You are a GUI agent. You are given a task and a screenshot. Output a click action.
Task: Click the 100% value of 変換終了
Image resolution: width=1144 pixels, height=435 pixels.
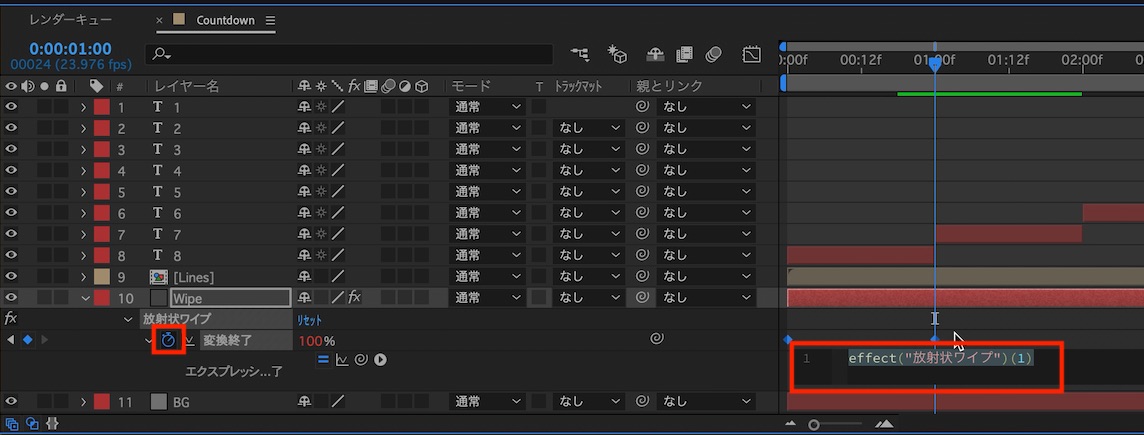point(317,341)
